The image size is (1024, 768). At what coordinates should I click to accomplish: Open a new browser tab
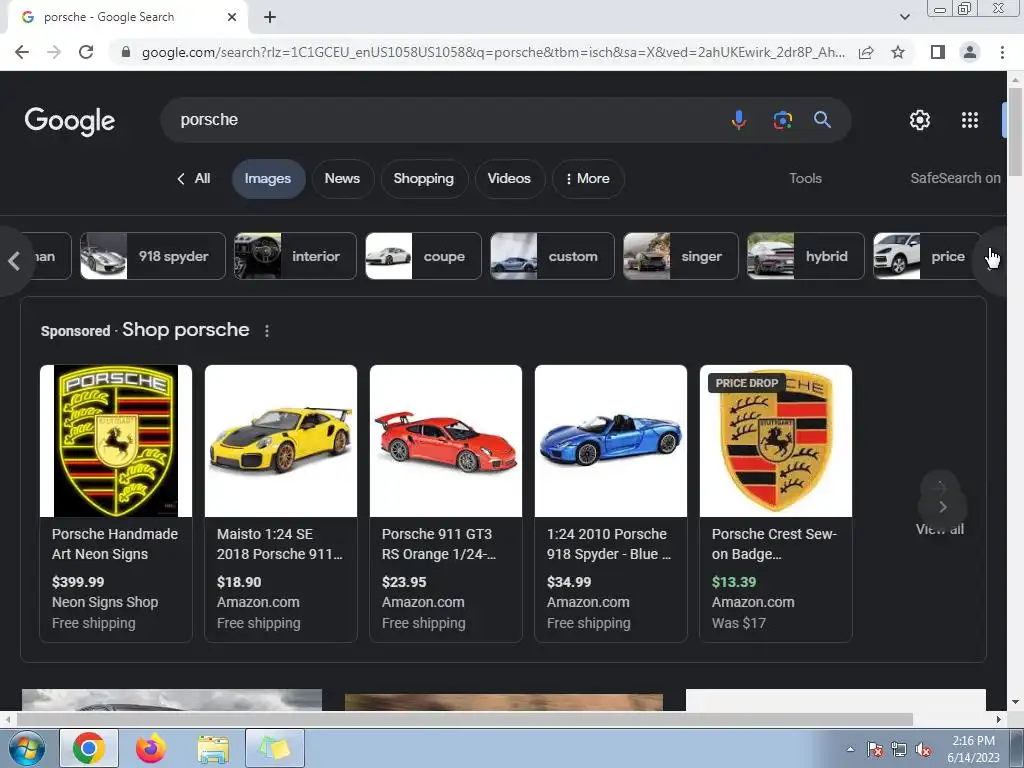pos(270,17)
